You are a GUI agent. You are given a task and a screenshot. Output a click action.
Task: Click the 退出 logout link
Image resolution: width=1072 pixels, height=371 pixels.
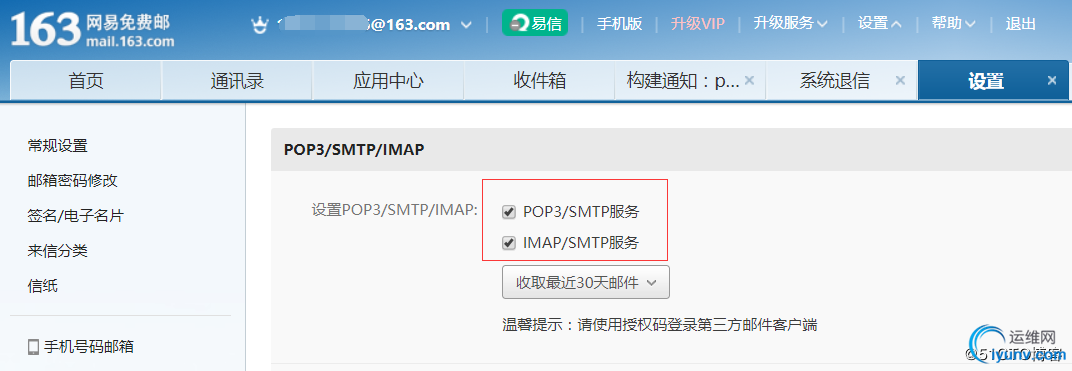pyautogui.click(x=1021, y=24)
